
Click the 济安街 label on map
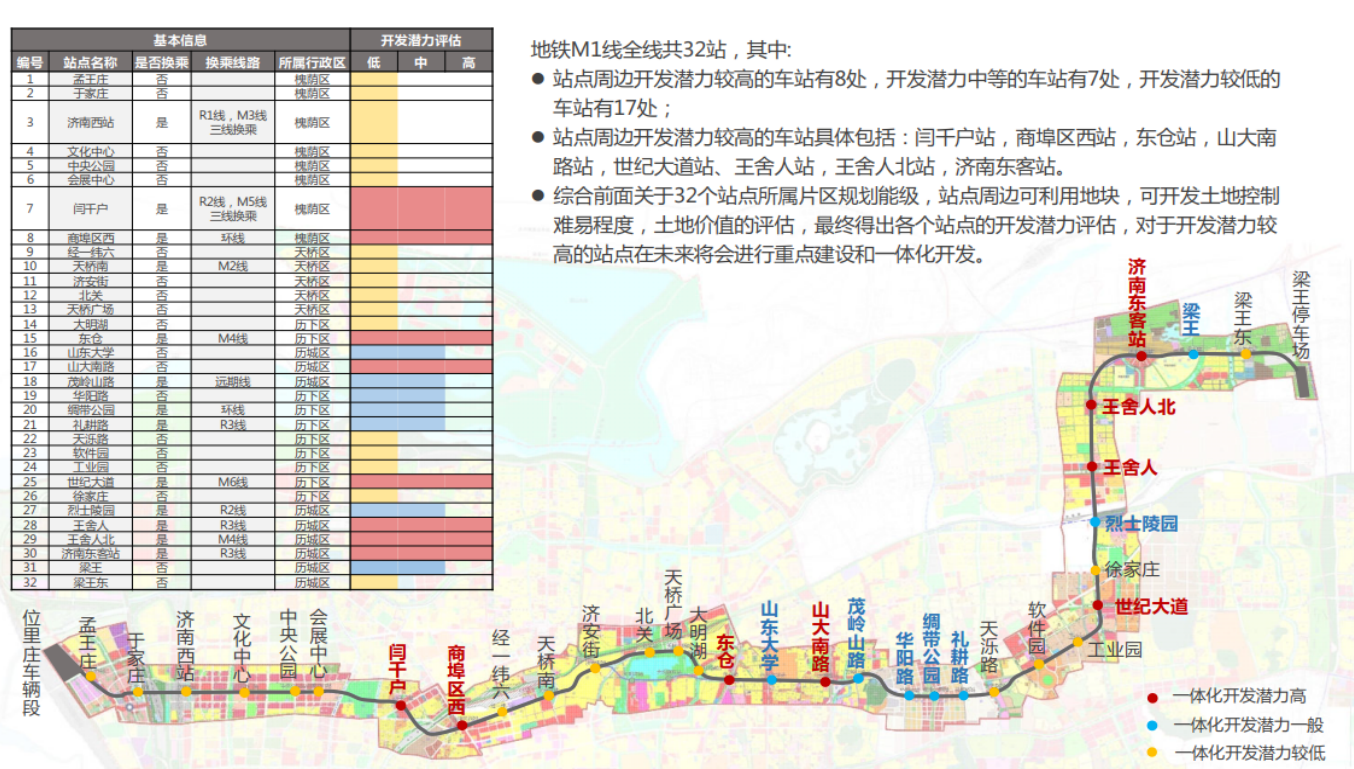tap(591, 631)
